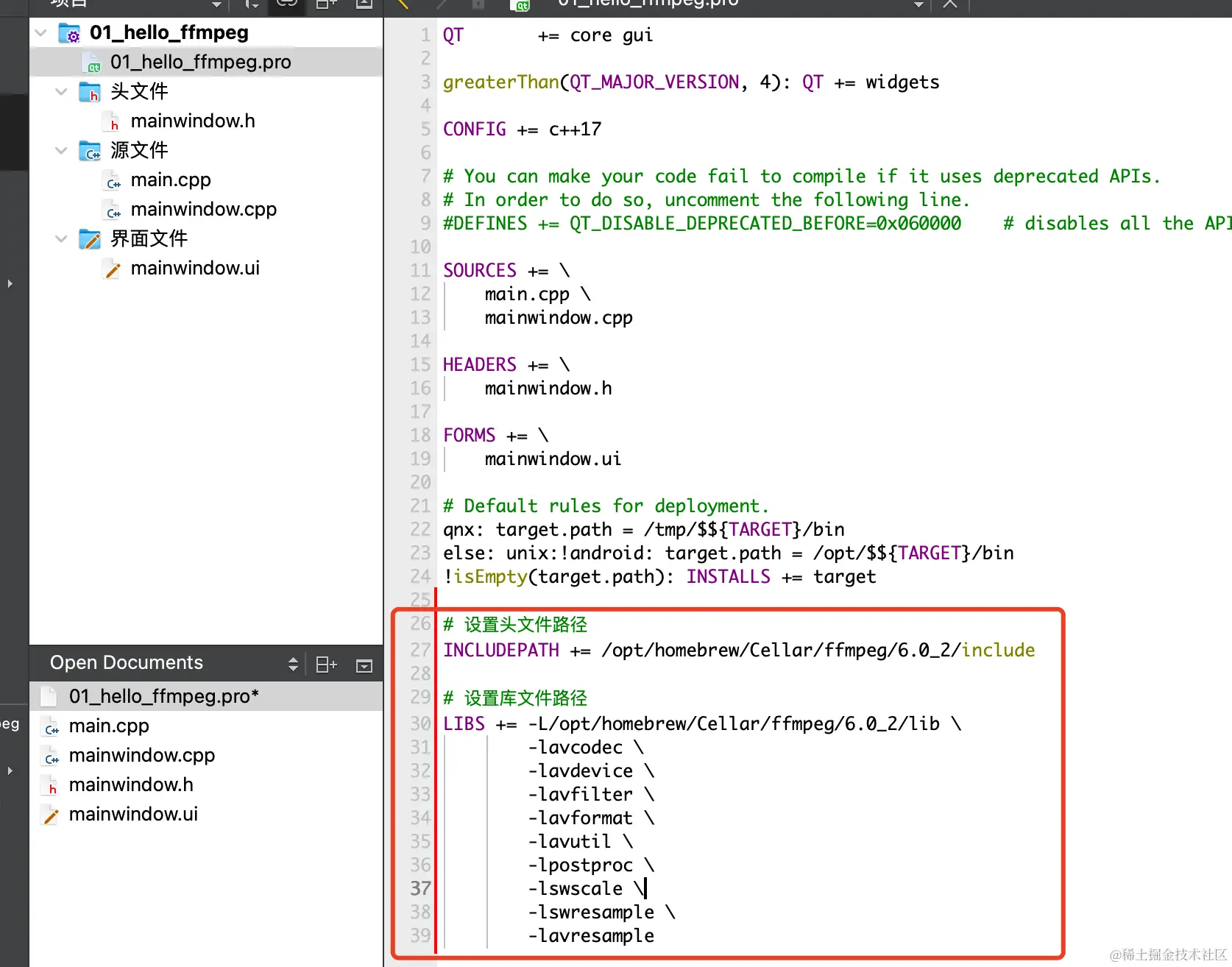Viewport: 1232px width, 967px height.
Task: Click the '# 设置库文件路径' comment line
Action: 515,698
